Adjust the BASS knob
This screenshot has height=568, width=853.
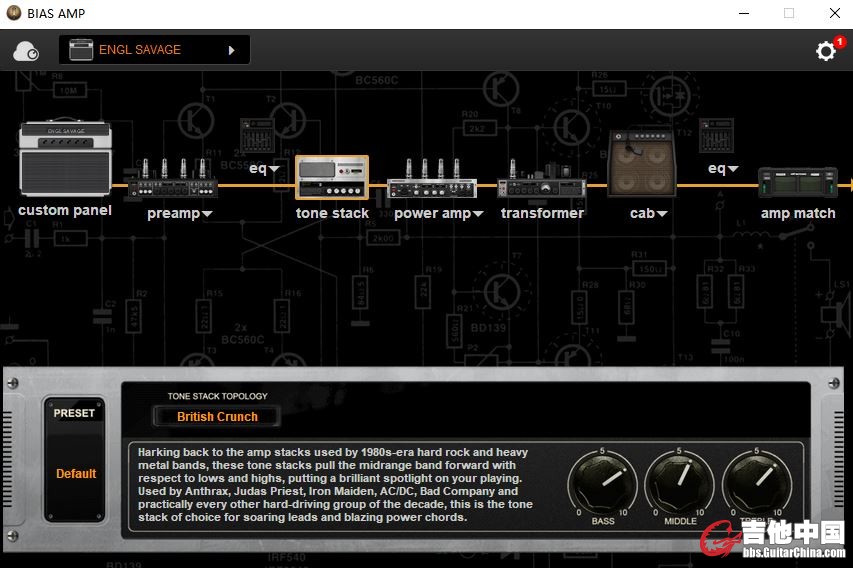(x=603, y=483)
